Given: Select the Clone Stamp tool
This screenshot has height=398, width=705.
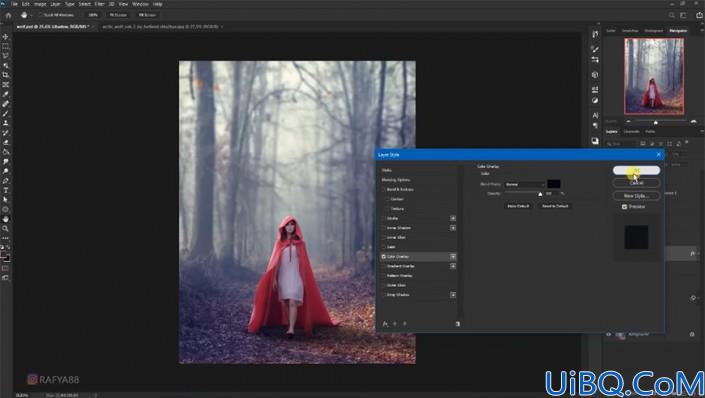Looking at the screenshot, I should (x=5, y=123).
